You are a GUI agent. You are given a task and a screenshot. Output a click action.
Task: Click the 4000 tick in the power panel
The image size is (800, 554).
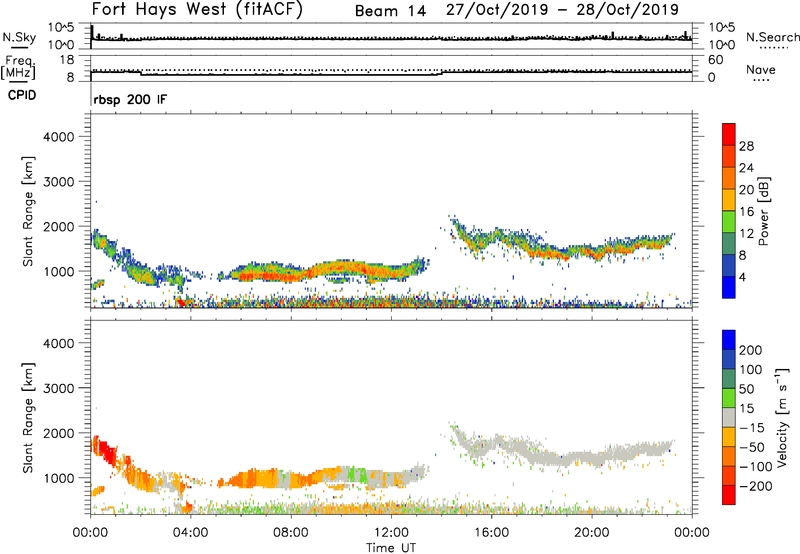[58, 137]
